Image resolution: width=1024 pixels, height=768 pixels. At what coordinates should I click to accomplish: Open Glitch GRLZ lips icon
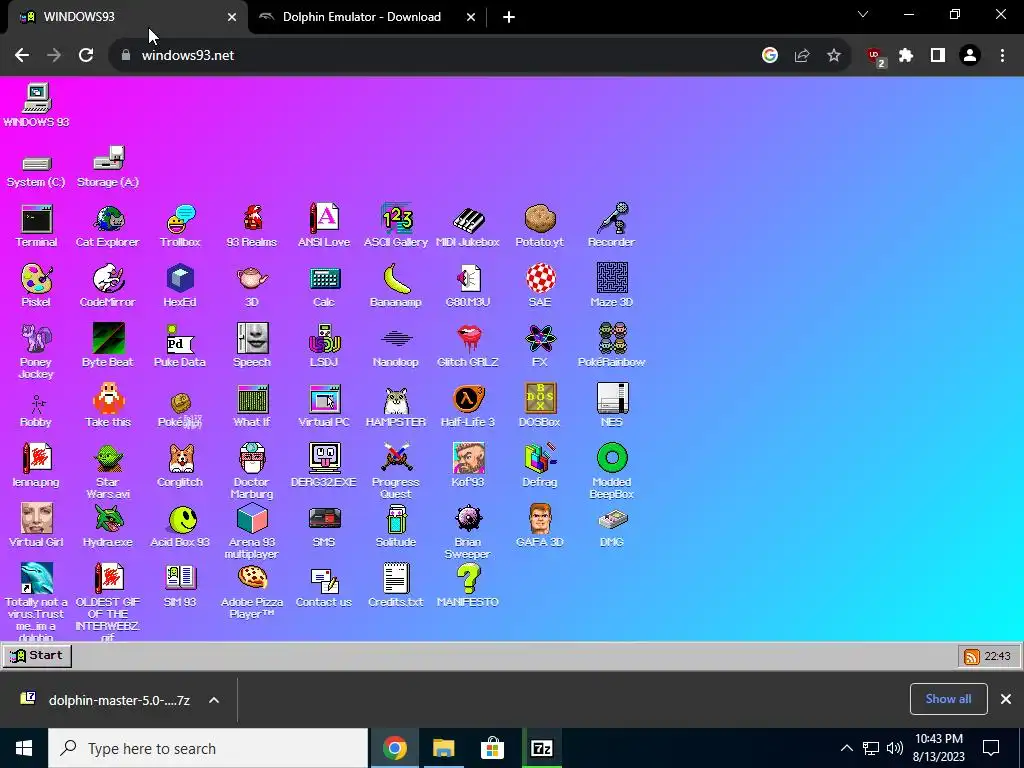click(x=468, y=346)
